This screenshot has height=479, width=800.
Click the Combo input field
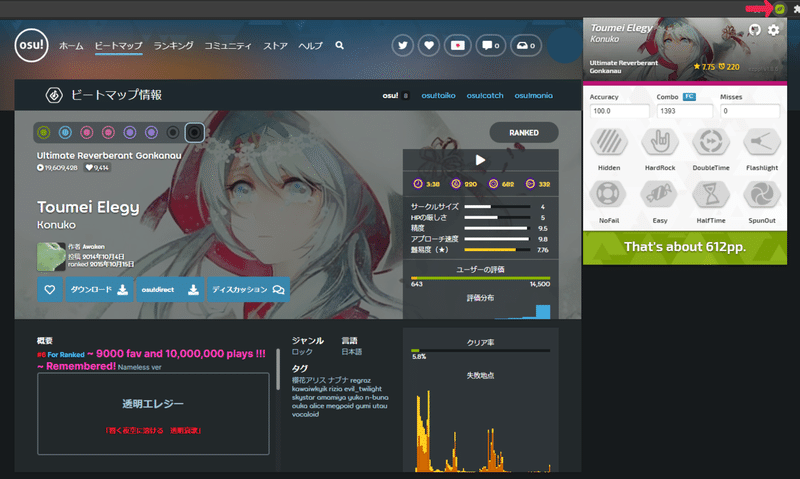pos(684,111)
